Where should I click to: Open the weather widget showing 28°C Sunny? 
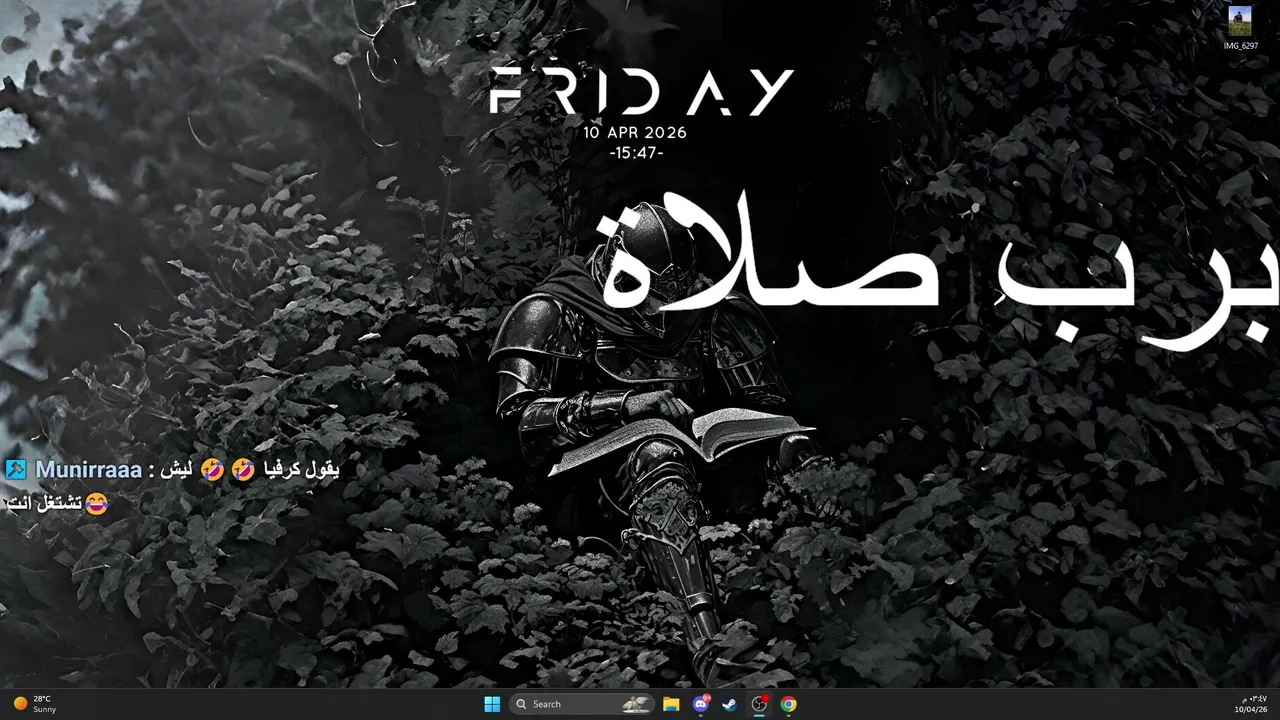click(x=34, y=704)
